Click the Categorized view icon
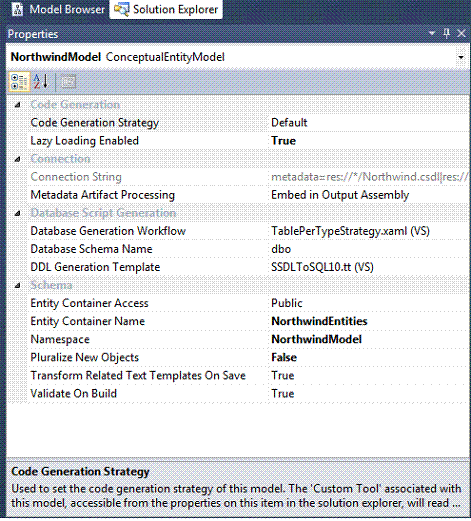This screenshot has width=471, height=521. pyautogui.click(x=19, y=82)
